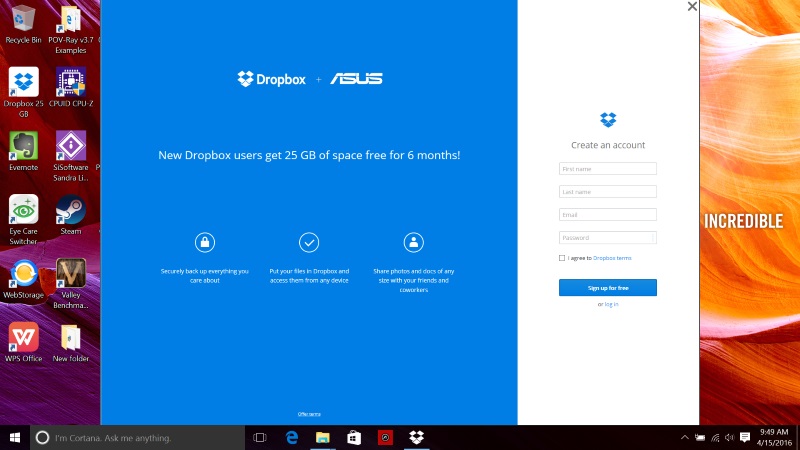Image resolution: width=800 pixels, height=450 pixels.
Task: Click the ASUS logo in banner
Action: click(356, 79)
